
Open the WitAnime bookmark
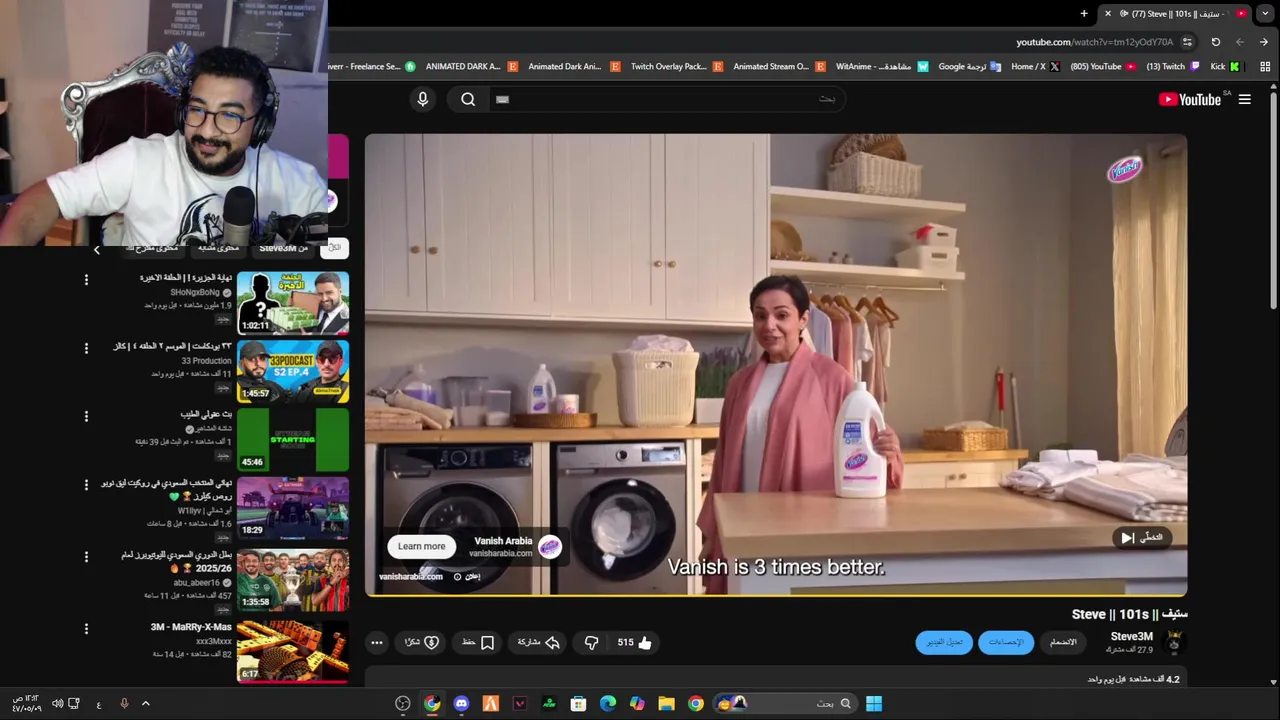882,67
